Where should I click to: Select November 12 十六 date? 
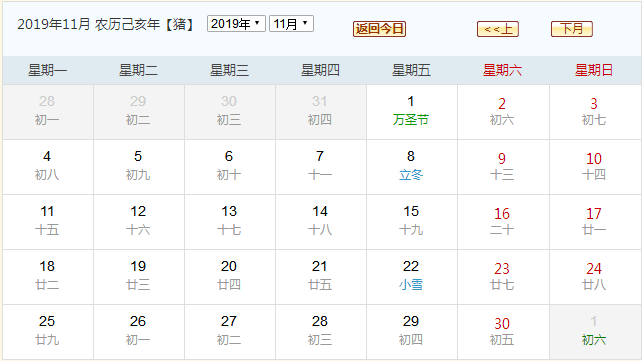coord(138,222)
